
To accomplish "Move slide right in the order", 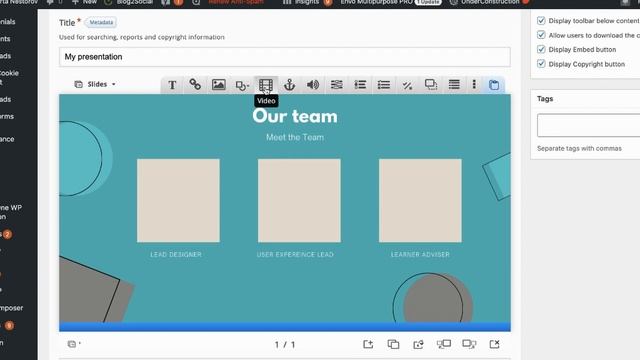I will (x=469, y=344).
